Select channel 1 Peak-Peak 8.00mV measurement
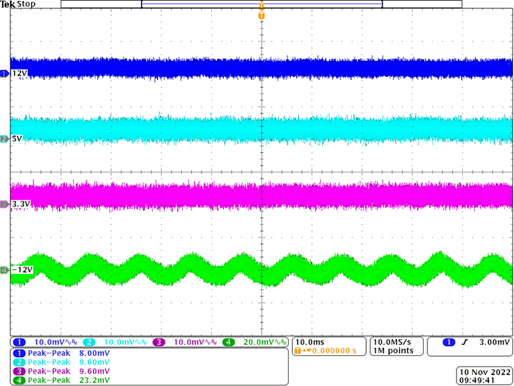This screenshot has height=386, width=514. click(61, 353)
